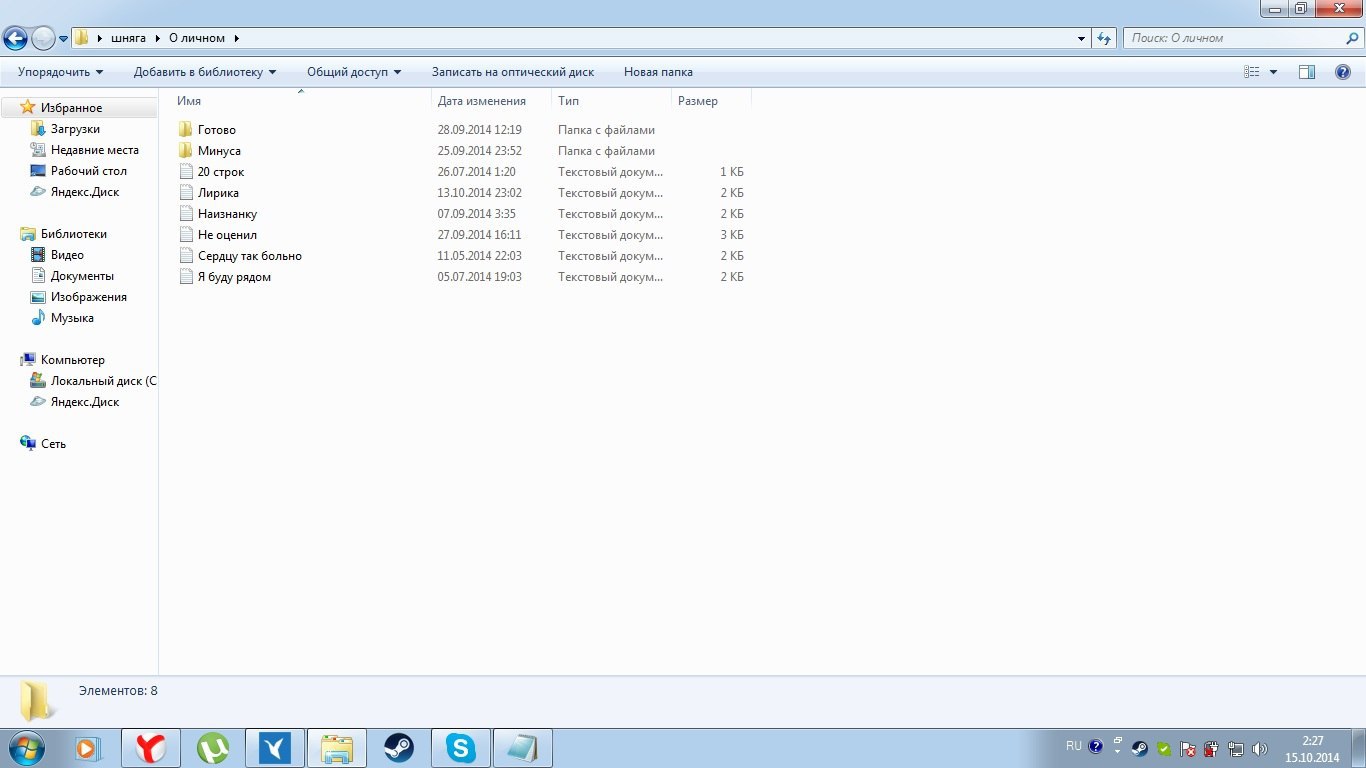Screen dimensions: 1366x768
Task: Select Загрузки in the navigation pane
Action: (75, 129)
